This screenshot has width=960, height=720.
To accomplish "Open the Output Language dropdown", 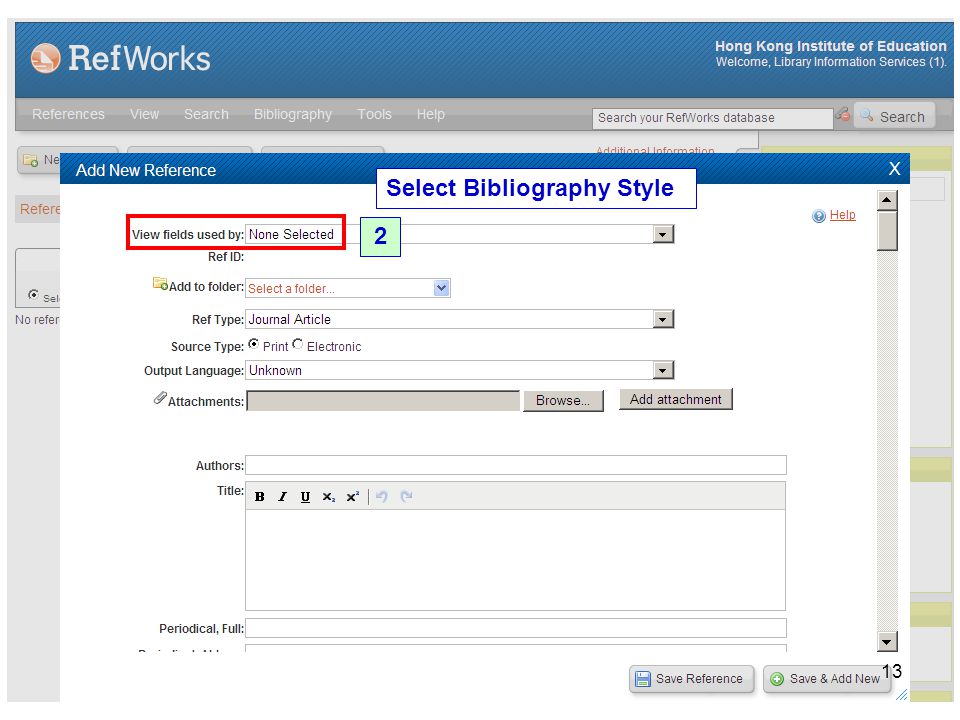I will point(663,370).
